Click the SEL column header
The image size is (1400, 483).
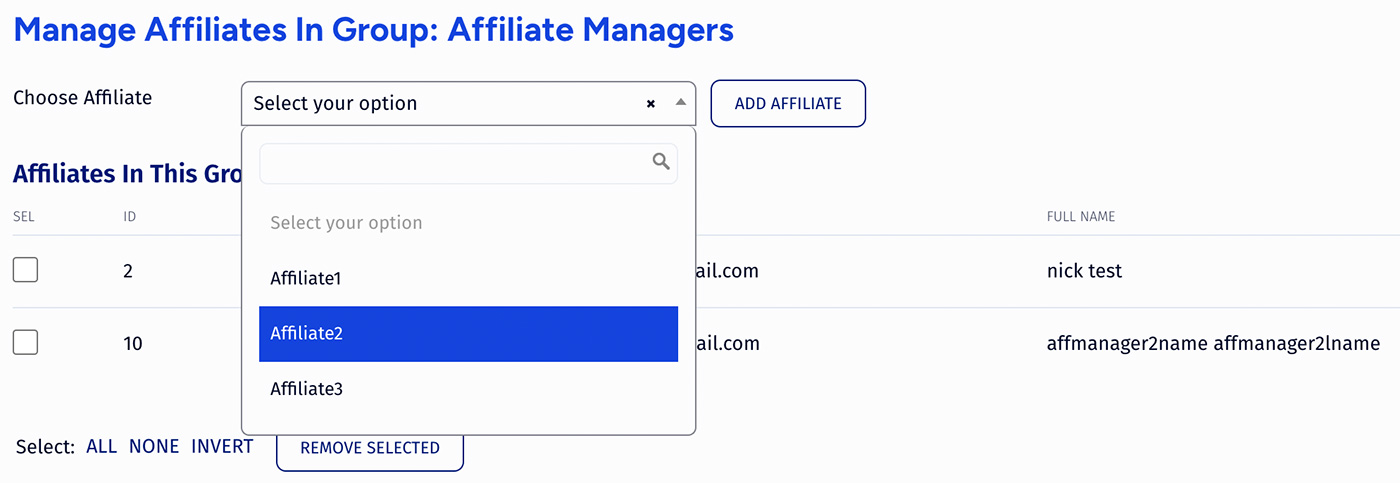pyautogui.click(x=24, y=217)
